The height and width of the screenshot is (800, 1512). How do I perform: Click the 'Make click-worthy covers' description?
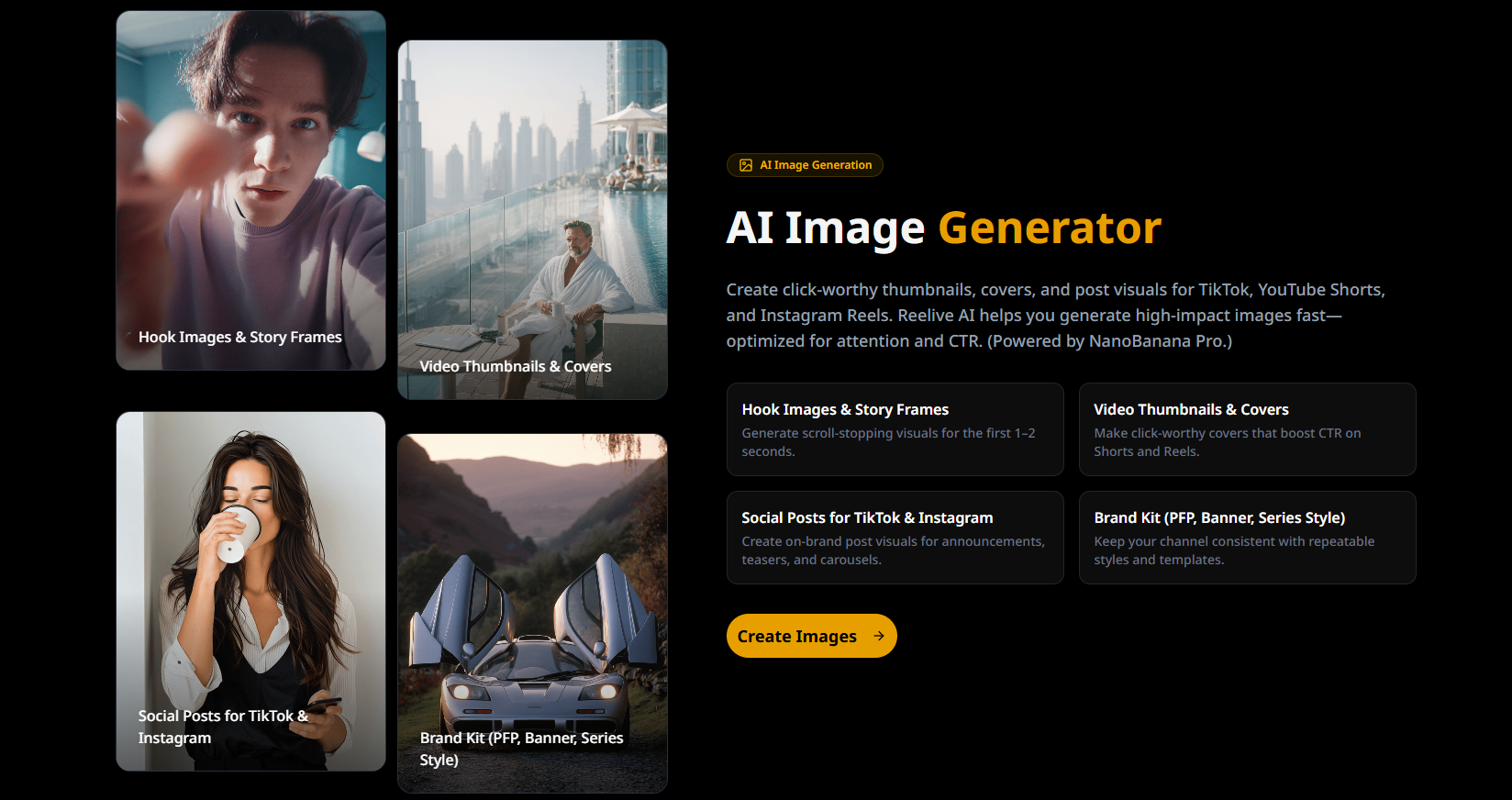[x=1227, y=442]
